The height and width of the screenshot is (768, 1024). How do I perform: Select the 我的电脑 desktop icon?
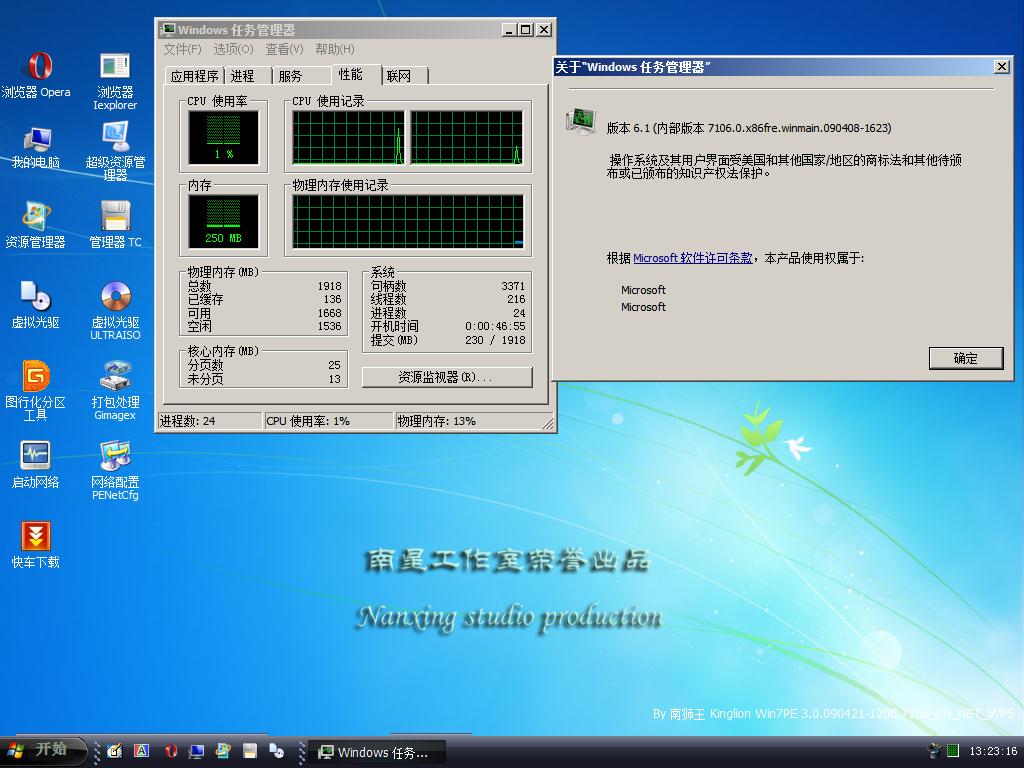[x=36, y=148]
